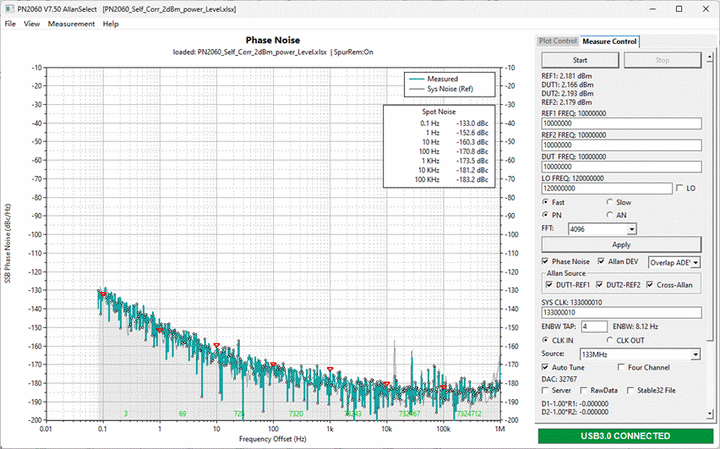
Task: Open the Overlap ADEV dropdown
Action: click(x=696, y=263)
